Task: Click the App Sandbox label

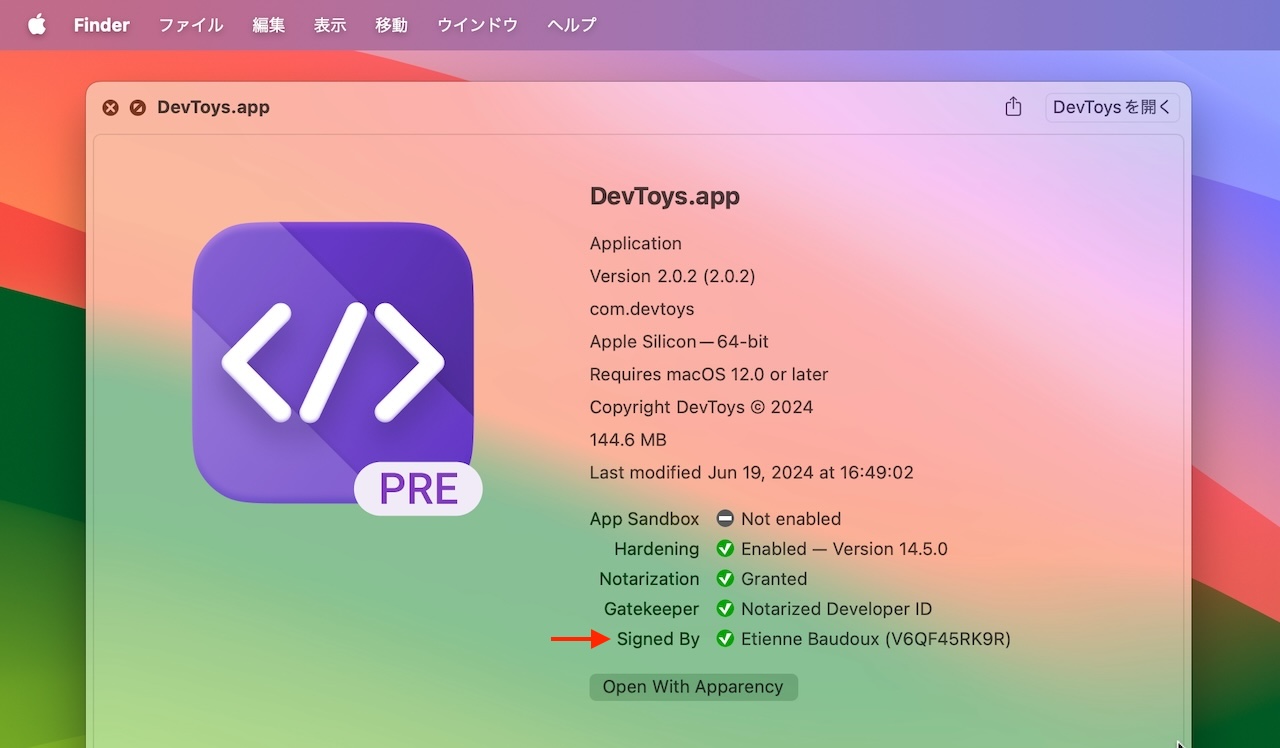Action: tap(644, 519)
